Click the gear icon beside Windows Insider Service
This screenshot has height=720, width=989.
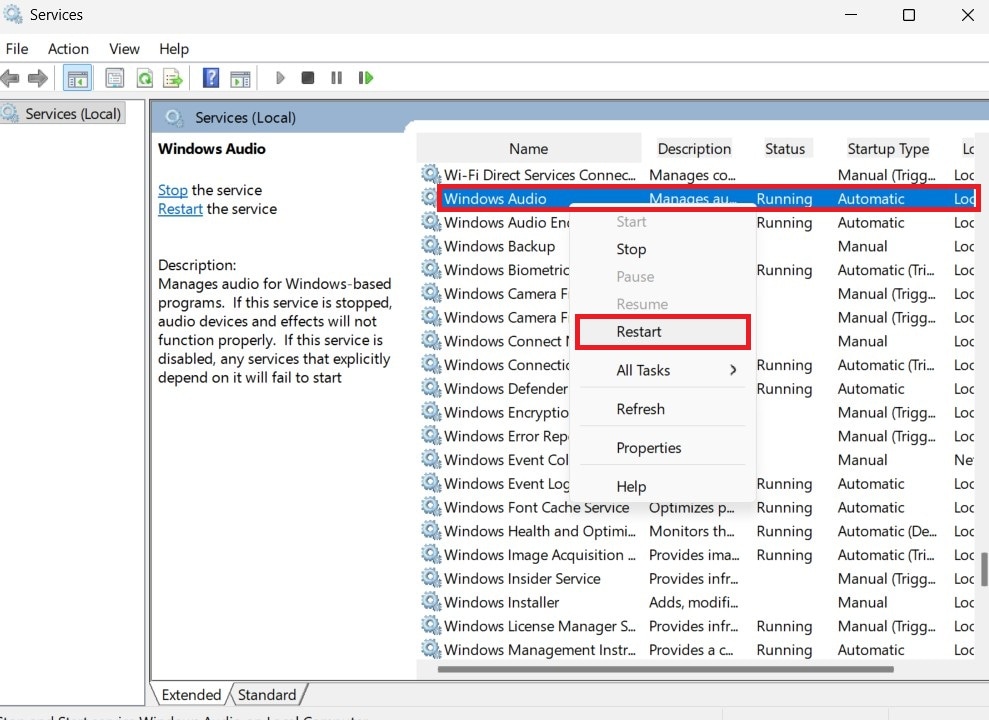tap(431, 578)
